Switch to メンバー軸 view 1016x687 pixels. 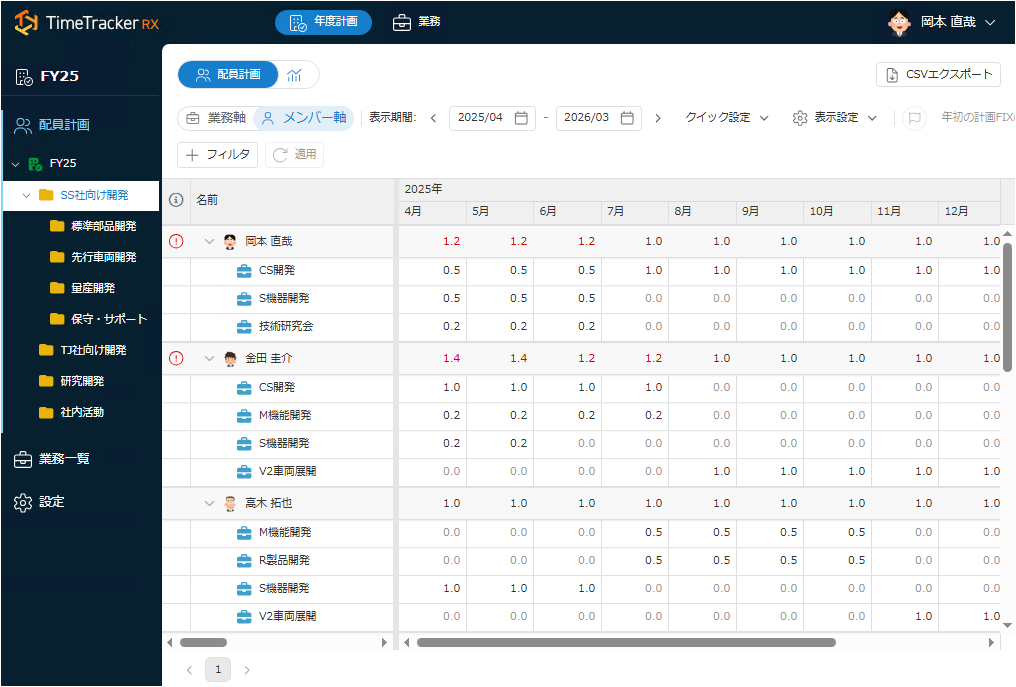(x=304, y=118)
